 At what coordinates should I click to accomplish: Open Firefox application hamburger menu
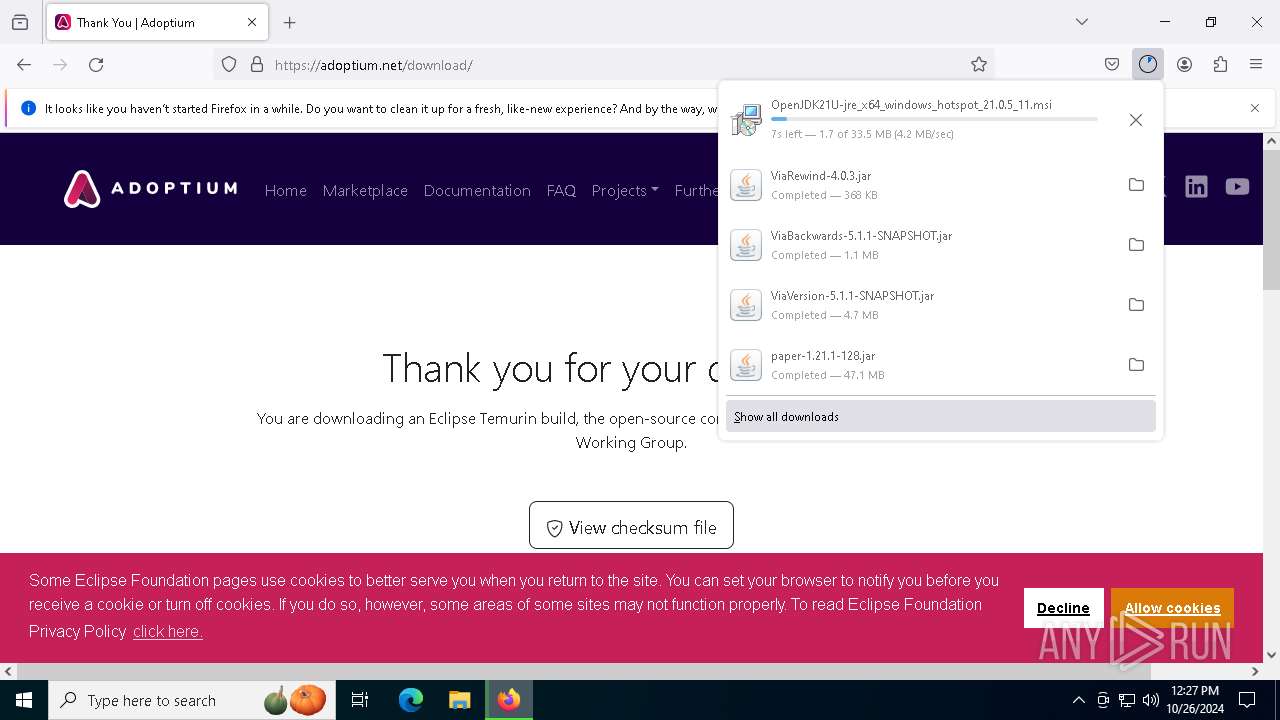(x=1256, y=64)
